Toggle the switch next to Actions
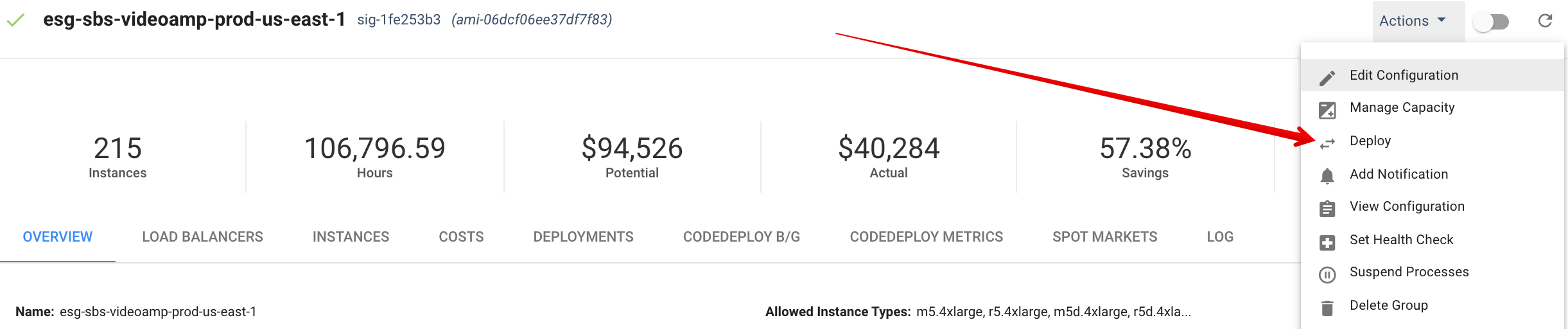The height and width of the screenshot is (329, 1568). click(1491, 22)
